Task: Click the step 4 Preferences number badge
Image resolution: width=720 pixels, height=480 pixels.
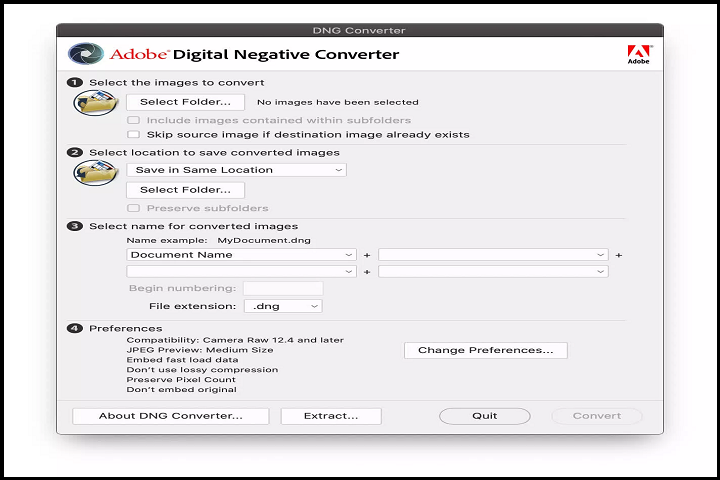Action: pos(75,328)
